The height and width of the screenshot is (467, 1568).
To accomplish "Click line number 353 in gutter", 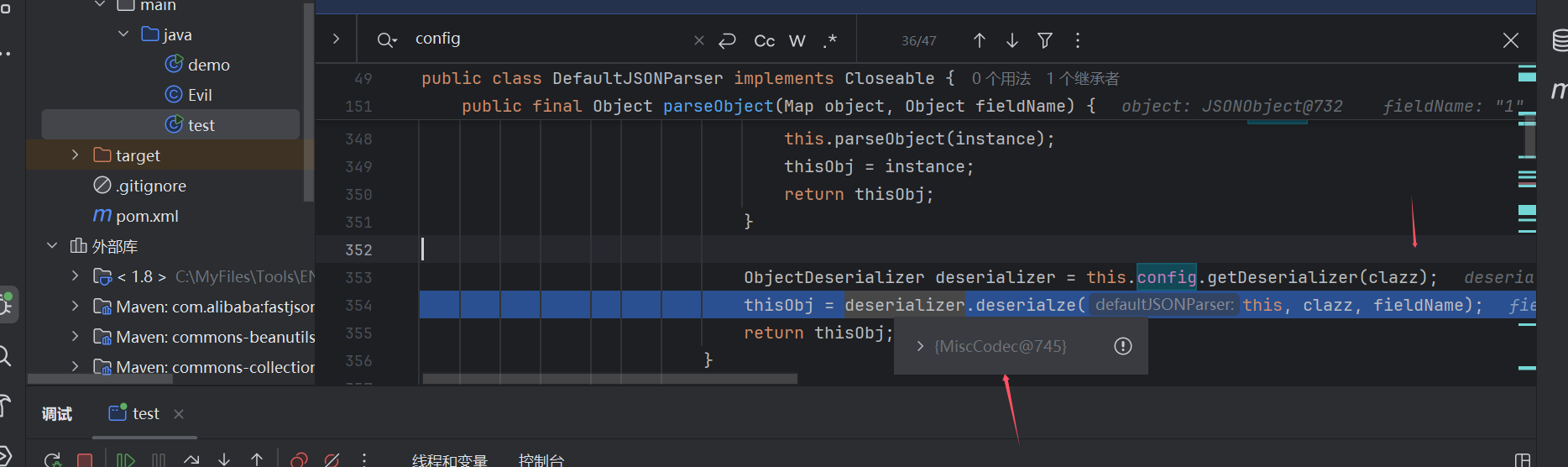I will click(358, 277).
